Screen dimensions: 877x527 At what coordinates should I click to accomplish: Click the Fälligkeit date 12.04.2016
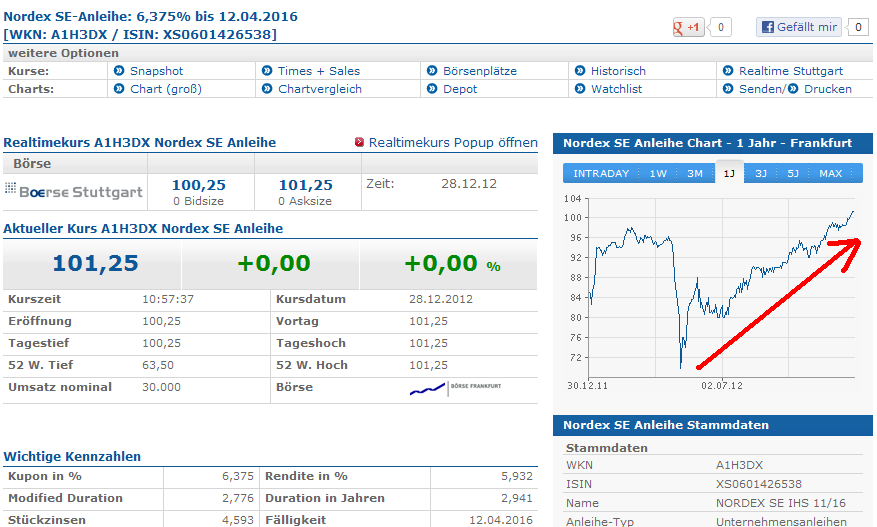pyautogui.click(x=501, y=520)
